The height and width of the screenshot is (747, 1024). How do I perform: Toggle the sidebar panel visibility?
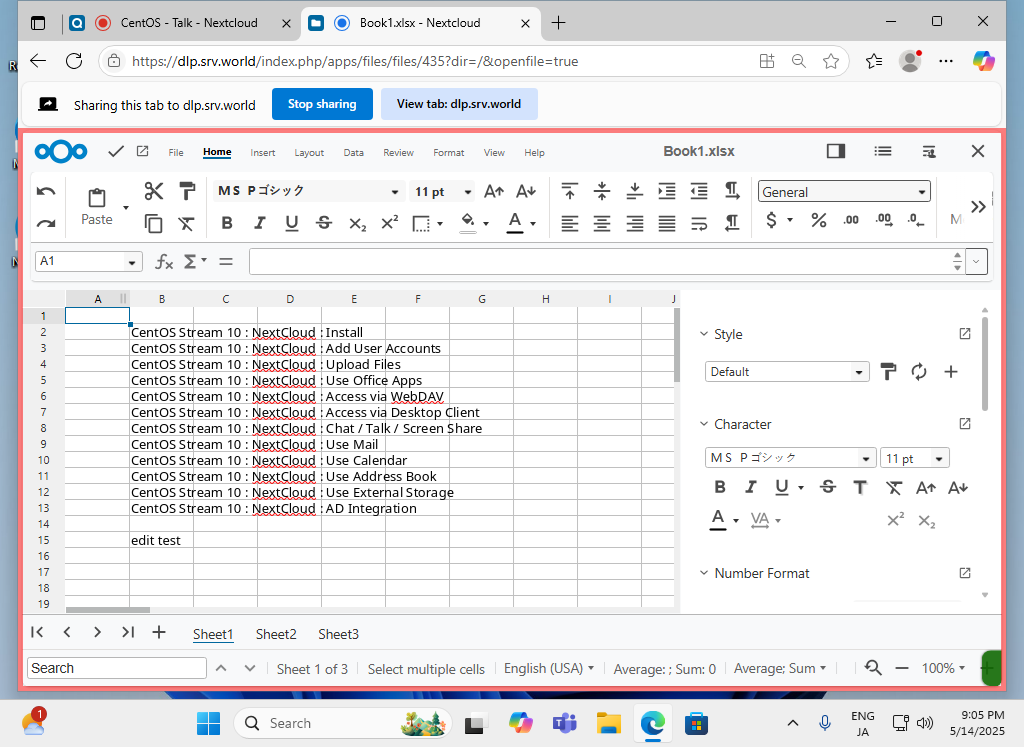click(x=836, y=151)
